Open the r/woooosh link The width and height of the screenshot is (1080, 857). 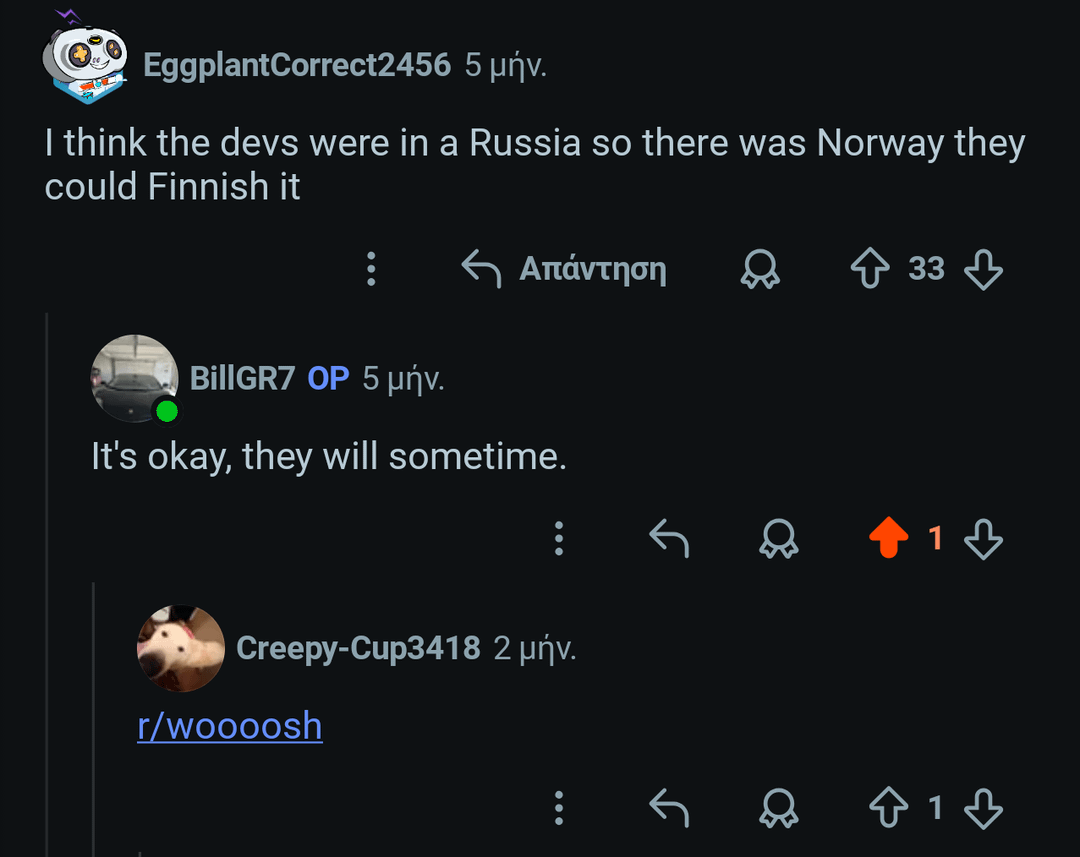click(230, 726)
